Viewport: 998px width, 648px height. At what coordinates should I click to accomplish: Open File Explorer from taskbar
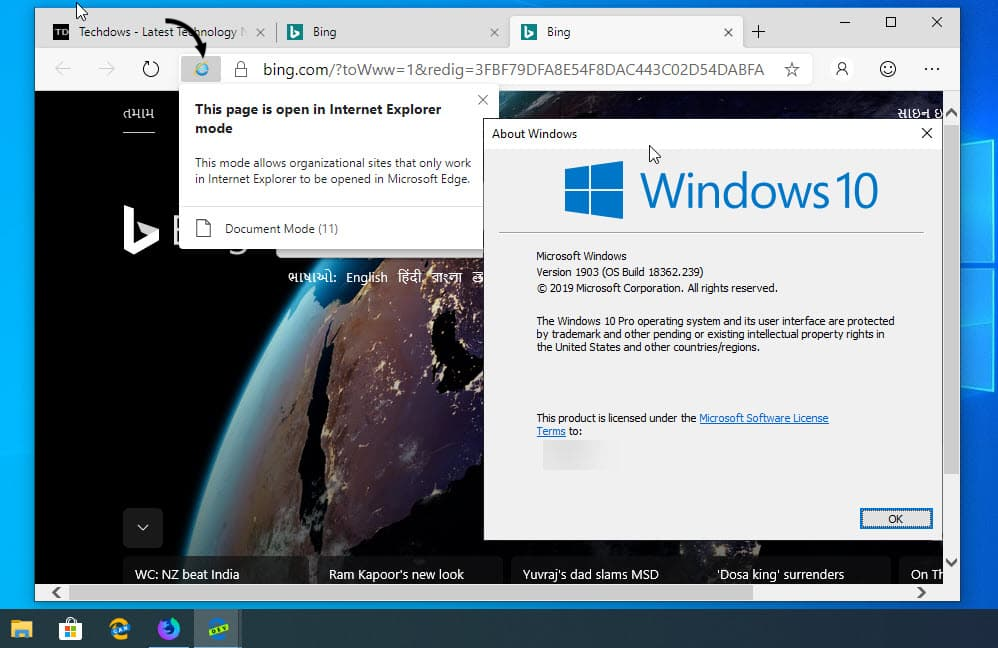point(21,628)
